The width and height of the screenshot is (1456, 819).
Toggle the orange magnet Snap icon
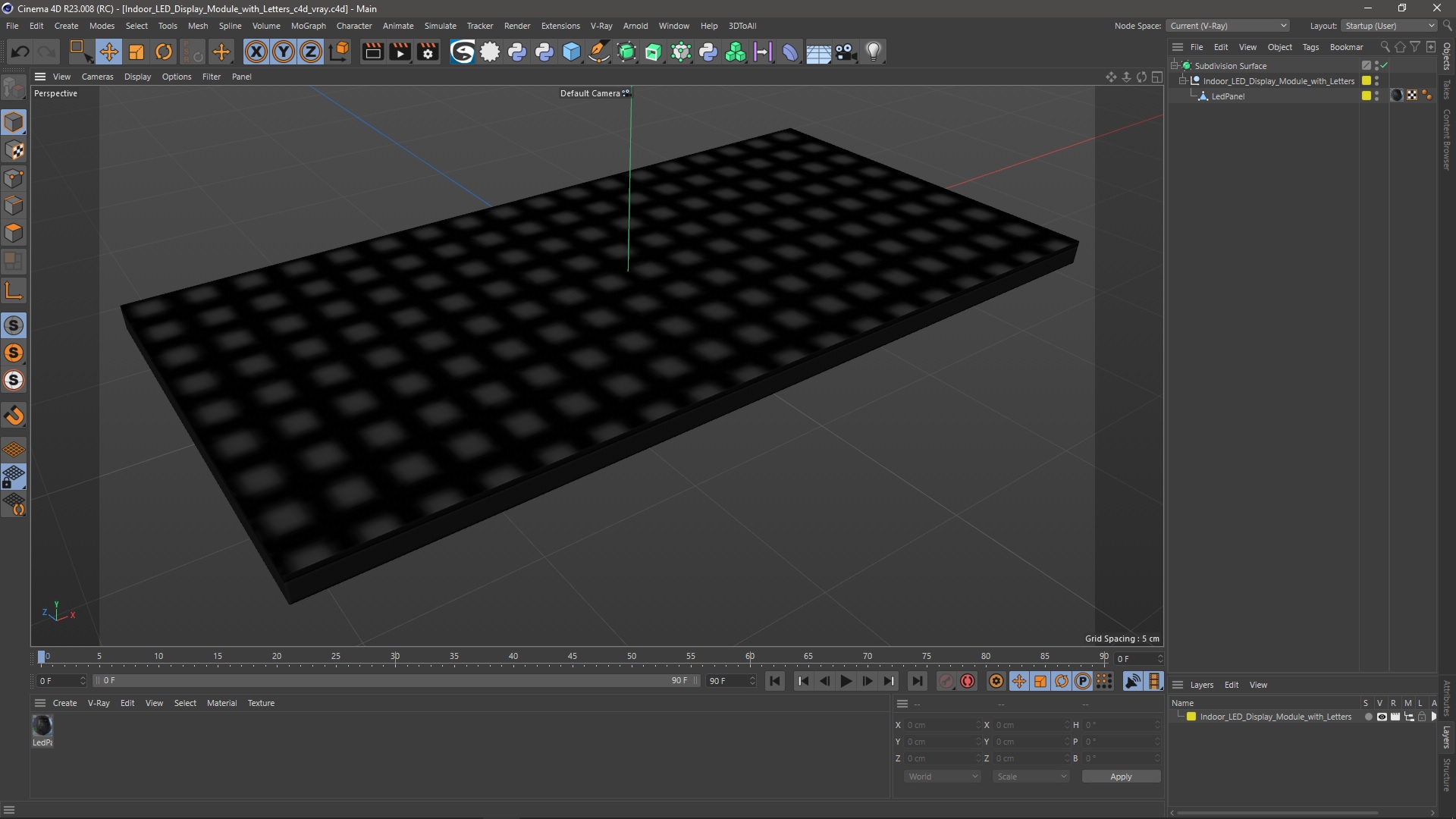(x=14, y=415)
